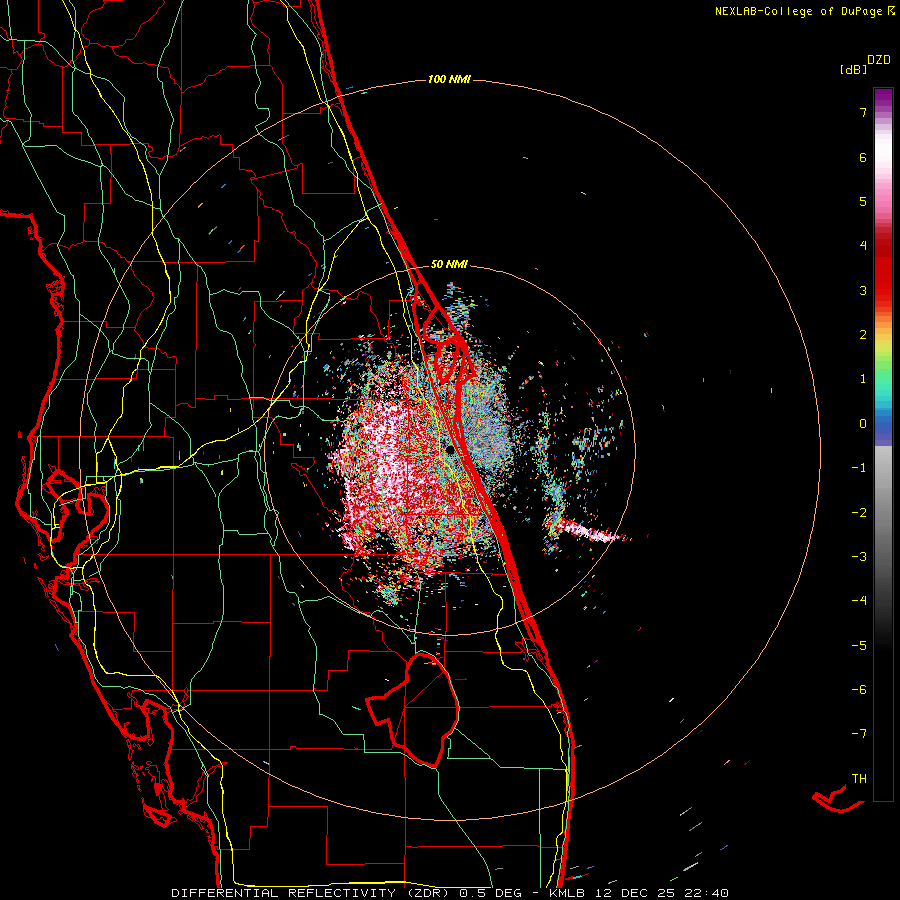Viewport: 900px width, 900px height.
Task: Click the 2 value on color scale
Action: pyautogui.click(x=863, y=335)
